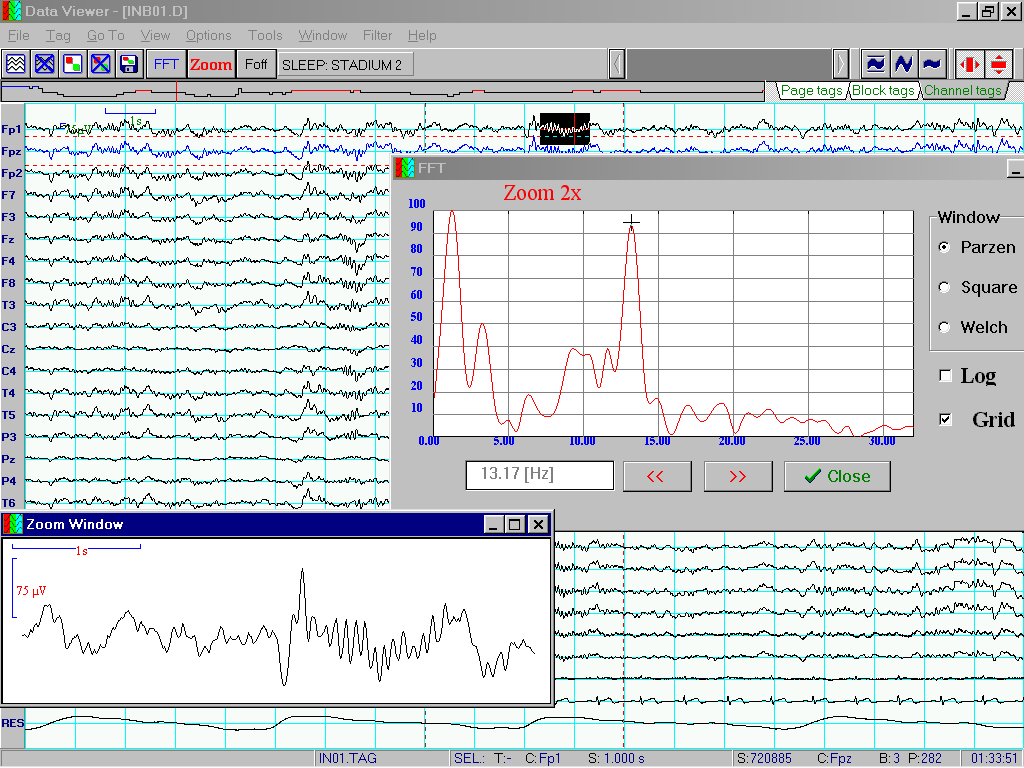Click the 13.17 [Hz] frequency field
1024x768 pixels.
(x=540, y=475)
